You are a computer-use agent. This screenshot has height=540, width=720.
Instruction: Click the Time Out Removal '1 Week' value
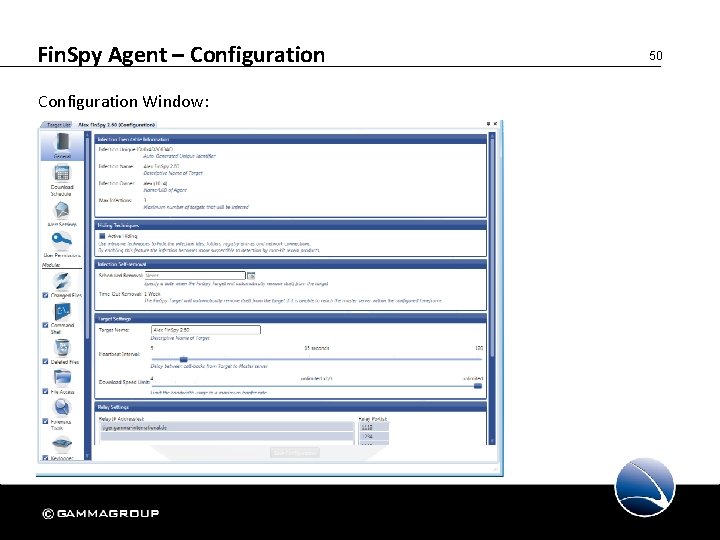tap(152, 294)
